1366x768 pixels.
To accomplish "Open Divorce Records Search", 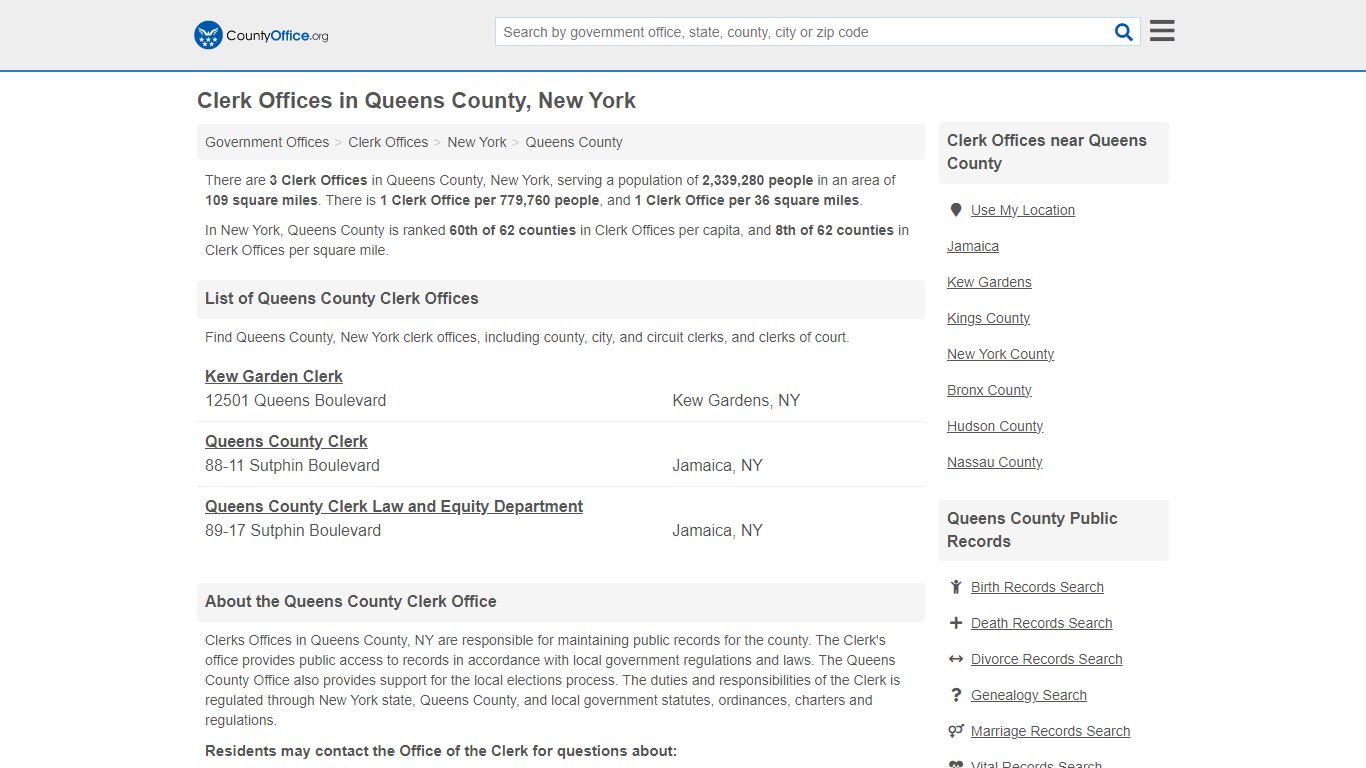I will (x=1046, y=659).
